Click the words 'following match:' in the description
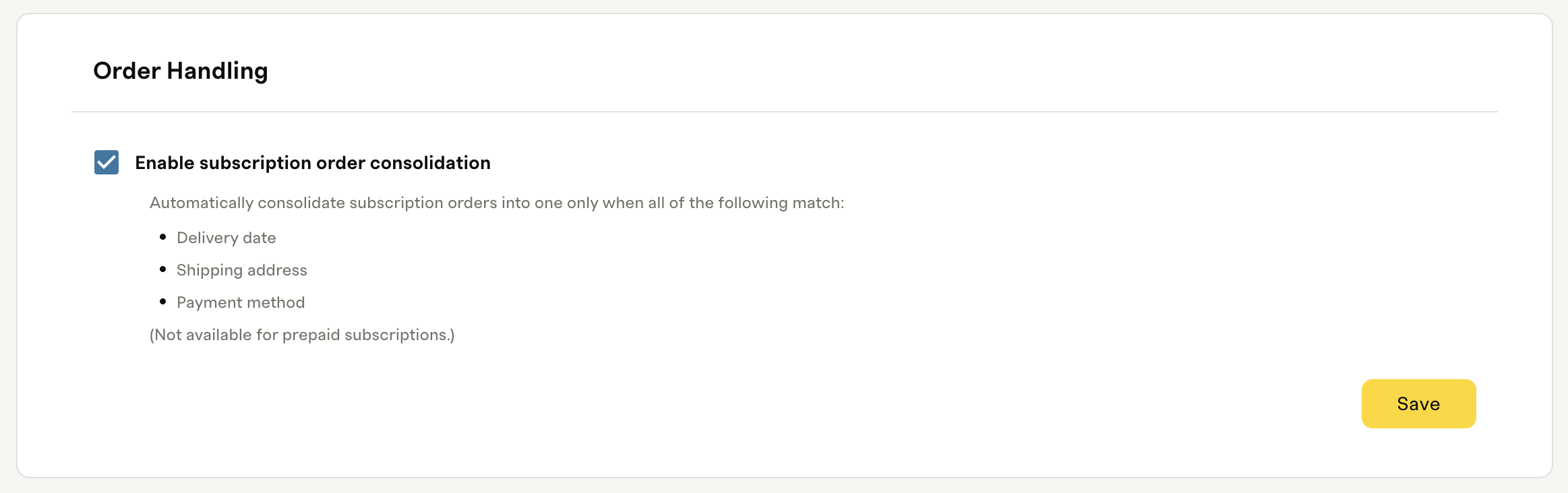This screenshot has height=493, width=1568. [781, 203]
